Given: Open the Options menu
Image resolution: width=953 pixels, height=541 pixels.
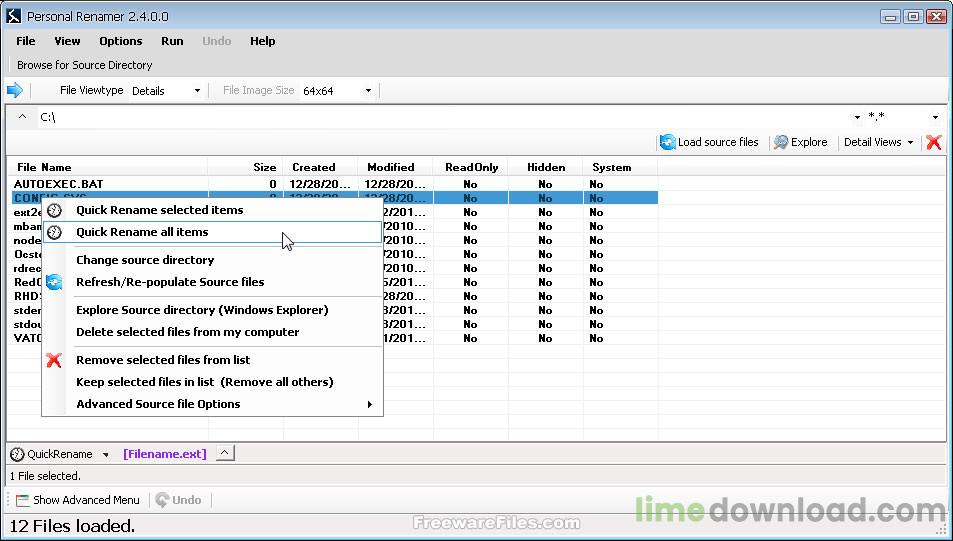Looking at the screenshot, I should 120,41.
